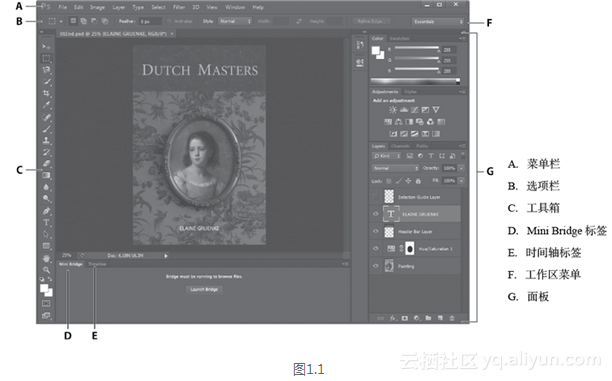The image size is (612, 381).
Task: Select the Eyedropper tool
Action: coord(46,105)
